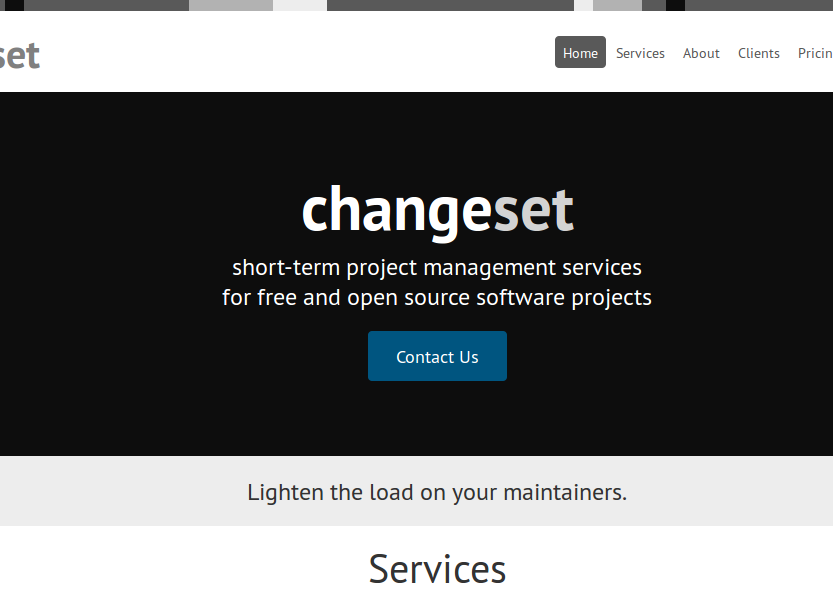This screenshot has height=601, width=833.
Task: Open the Pricing navigation link
Action: (815, 53)
